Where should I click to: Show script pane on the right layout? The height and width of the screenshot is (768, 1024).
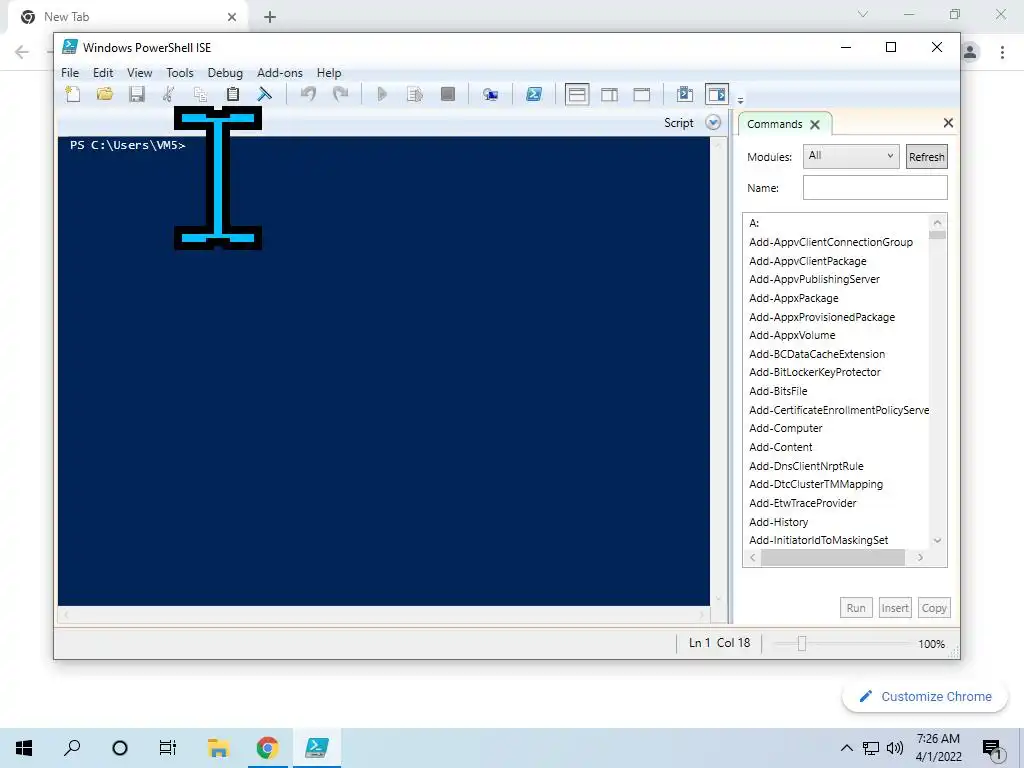point(609,94)
